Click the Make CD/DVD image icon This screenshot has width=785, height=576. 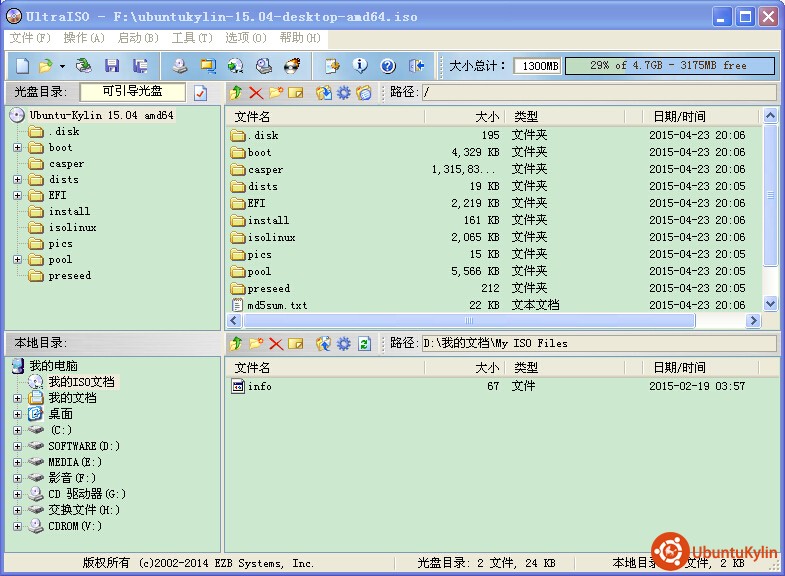(x=180, y=66)
